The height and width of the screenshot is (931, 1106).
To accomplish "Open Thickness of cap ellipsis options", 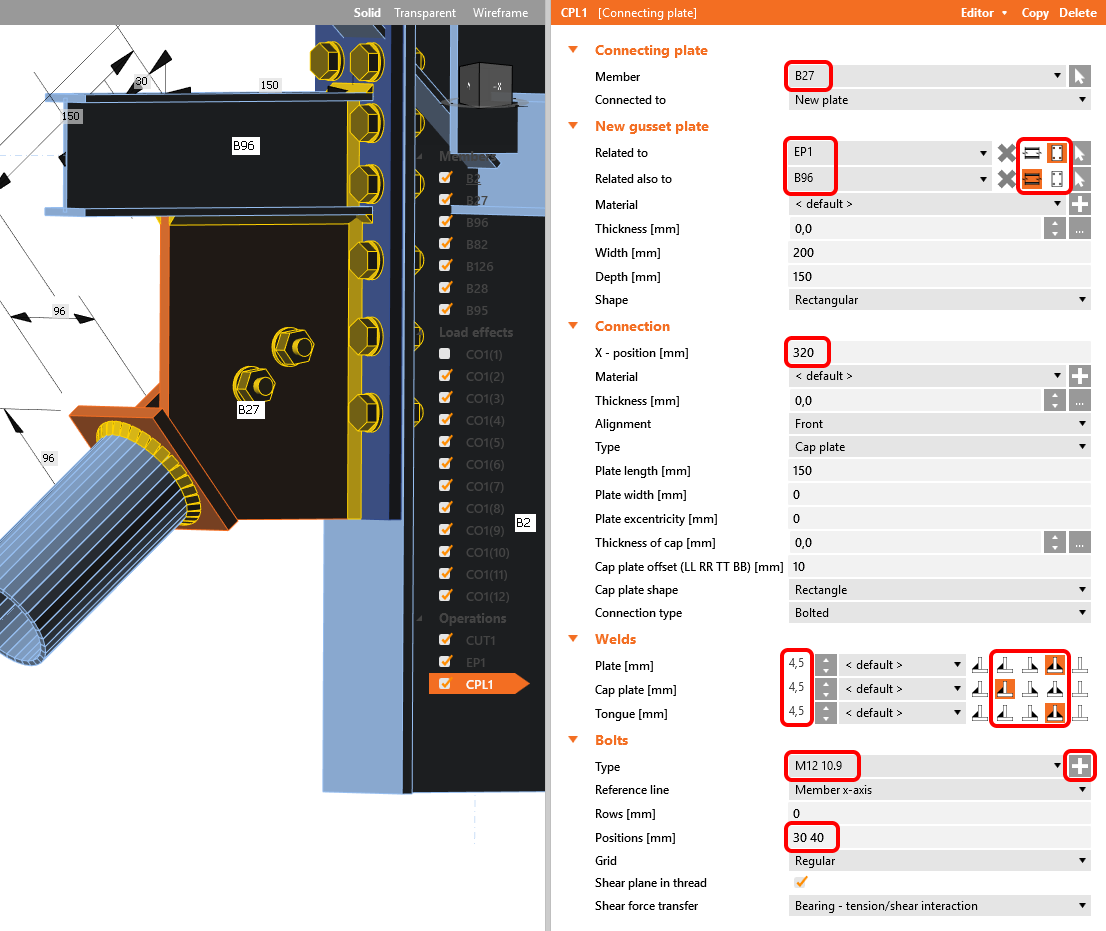I will coord(1079,542).
